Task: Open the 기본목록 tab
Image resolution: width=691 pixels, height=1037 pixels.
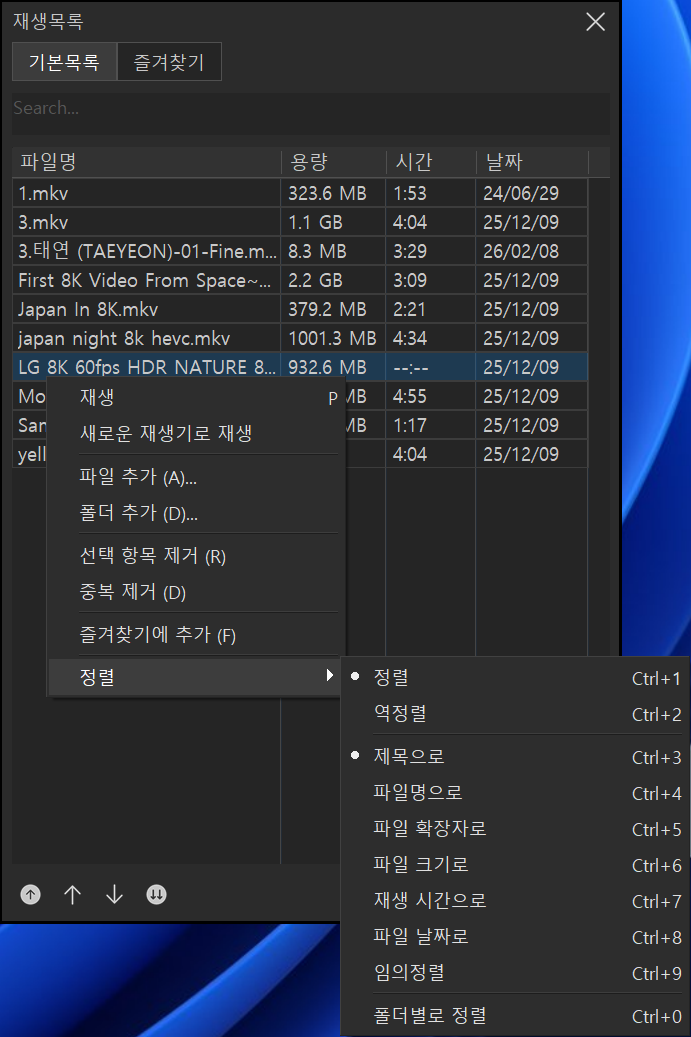Action: coord(64,62)
